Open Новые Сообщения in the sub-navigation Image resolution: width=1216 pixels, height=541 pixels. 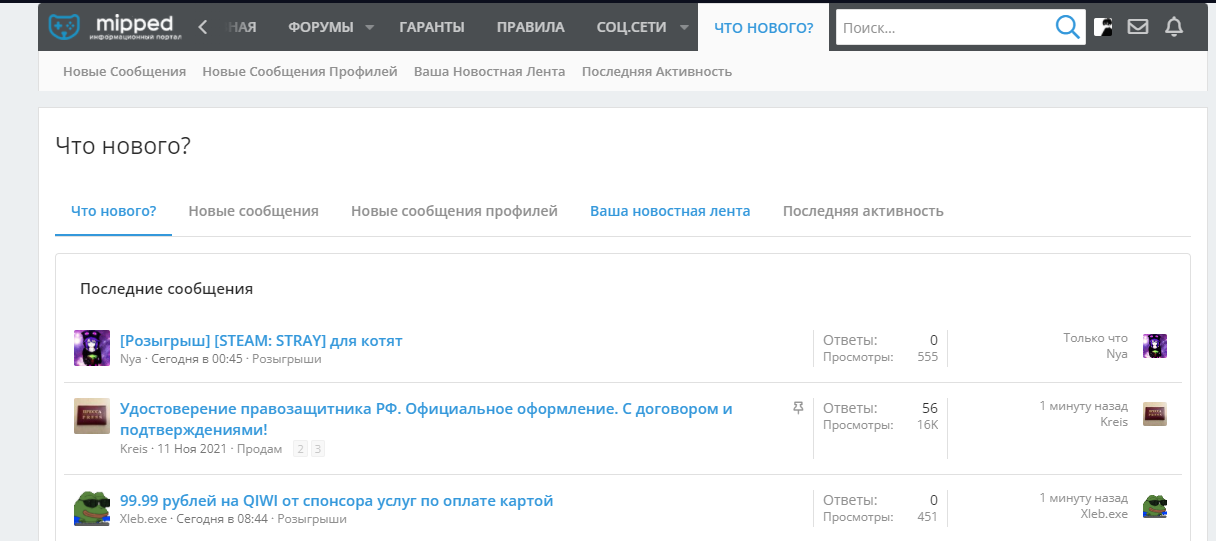[x=124, y=71]
